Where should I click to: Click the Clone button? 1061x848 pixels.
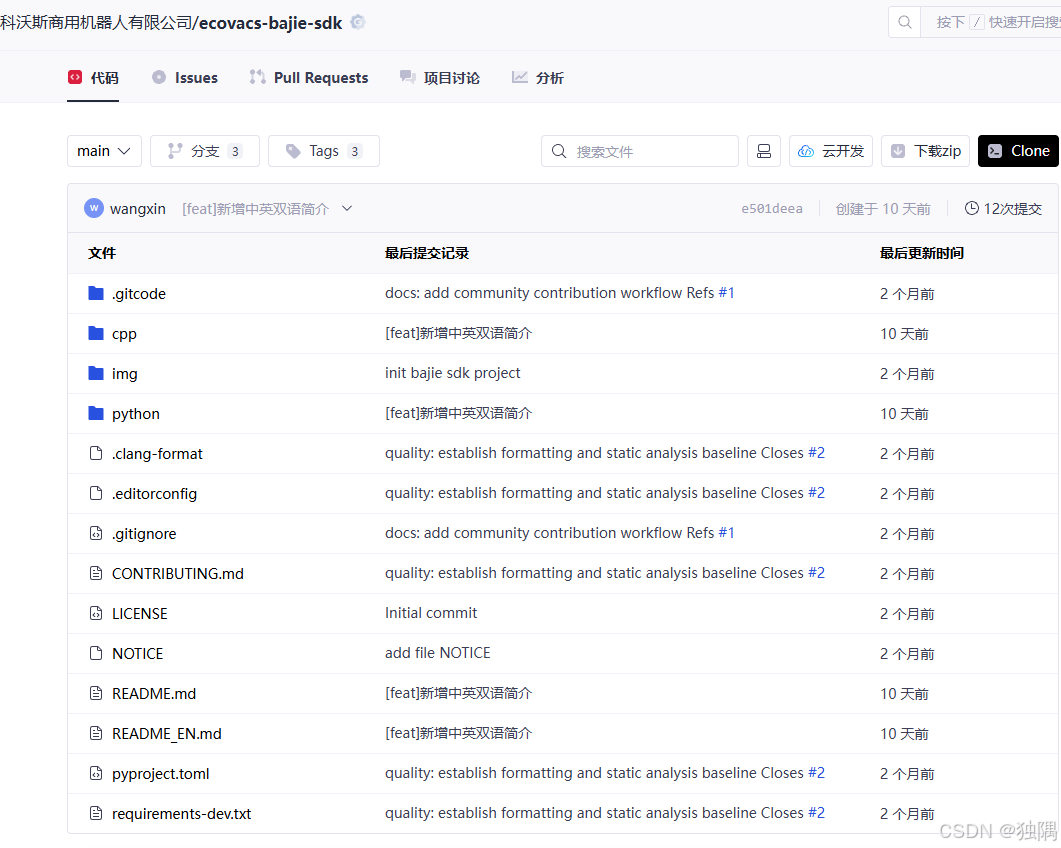[x=1018, y=151]
